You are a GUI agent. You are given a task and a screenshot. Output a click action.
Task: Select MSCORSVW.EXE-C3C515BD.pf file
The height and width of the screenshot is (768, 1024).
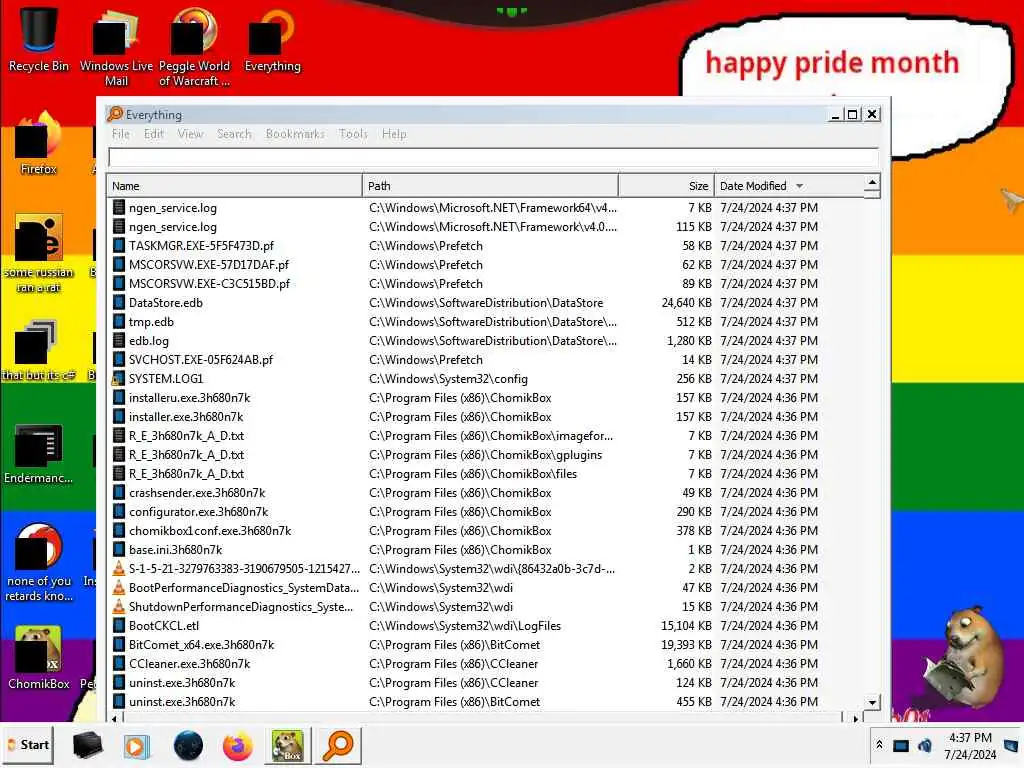pyautogui.click(x=486, y=283)
